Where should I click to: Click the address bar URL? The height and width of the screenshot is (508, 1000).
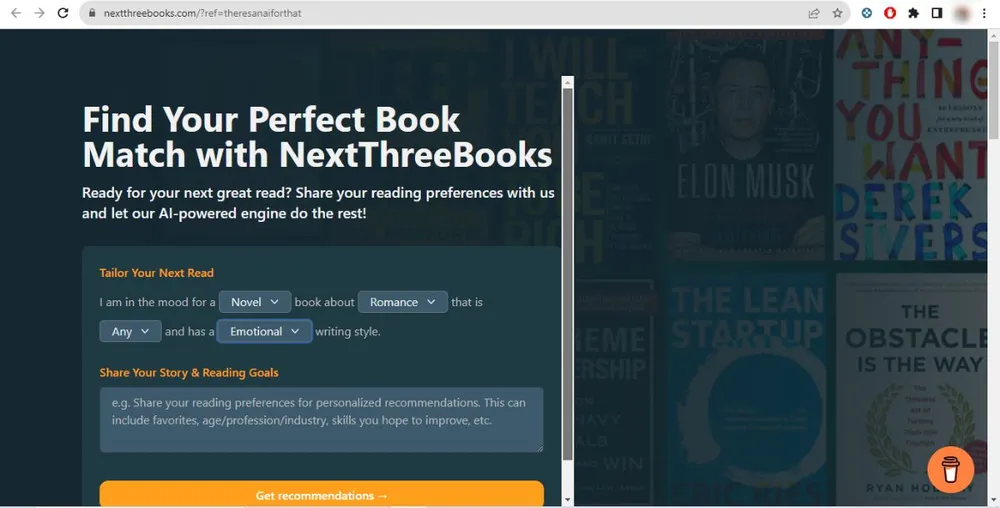(x=202, y=14)
